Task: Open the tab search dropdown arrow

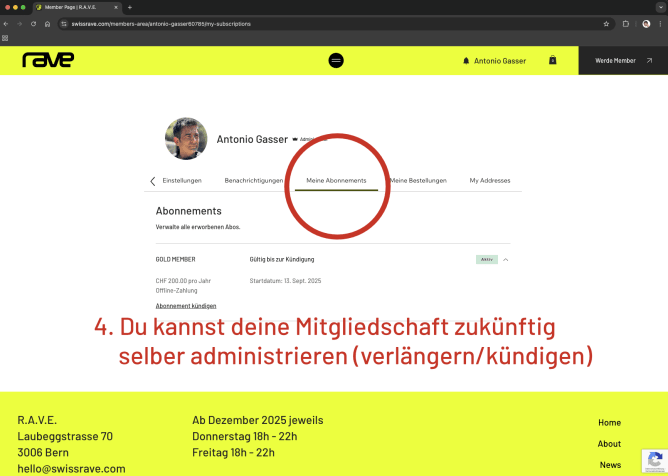Action: coord(661,7)
